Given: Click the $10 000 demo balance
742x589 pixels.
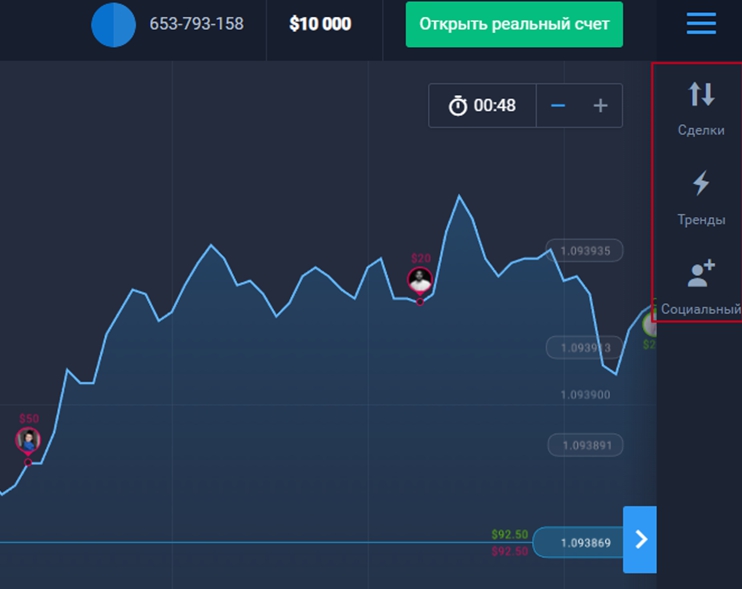Looking at the screenshot, I should coord(320,24).
